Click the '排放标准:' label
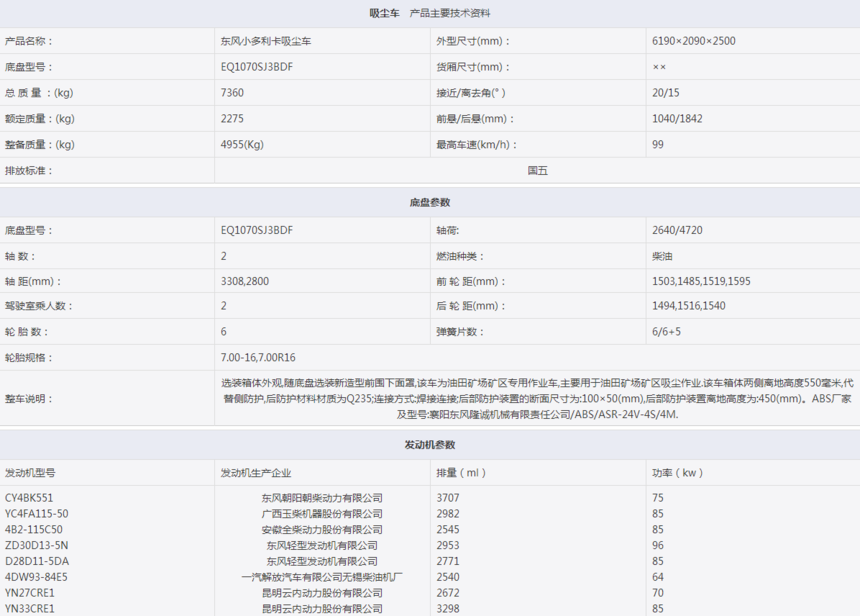The height and width of the screenshot is (616, 860). pyautogui.click(x=29, y=171)
